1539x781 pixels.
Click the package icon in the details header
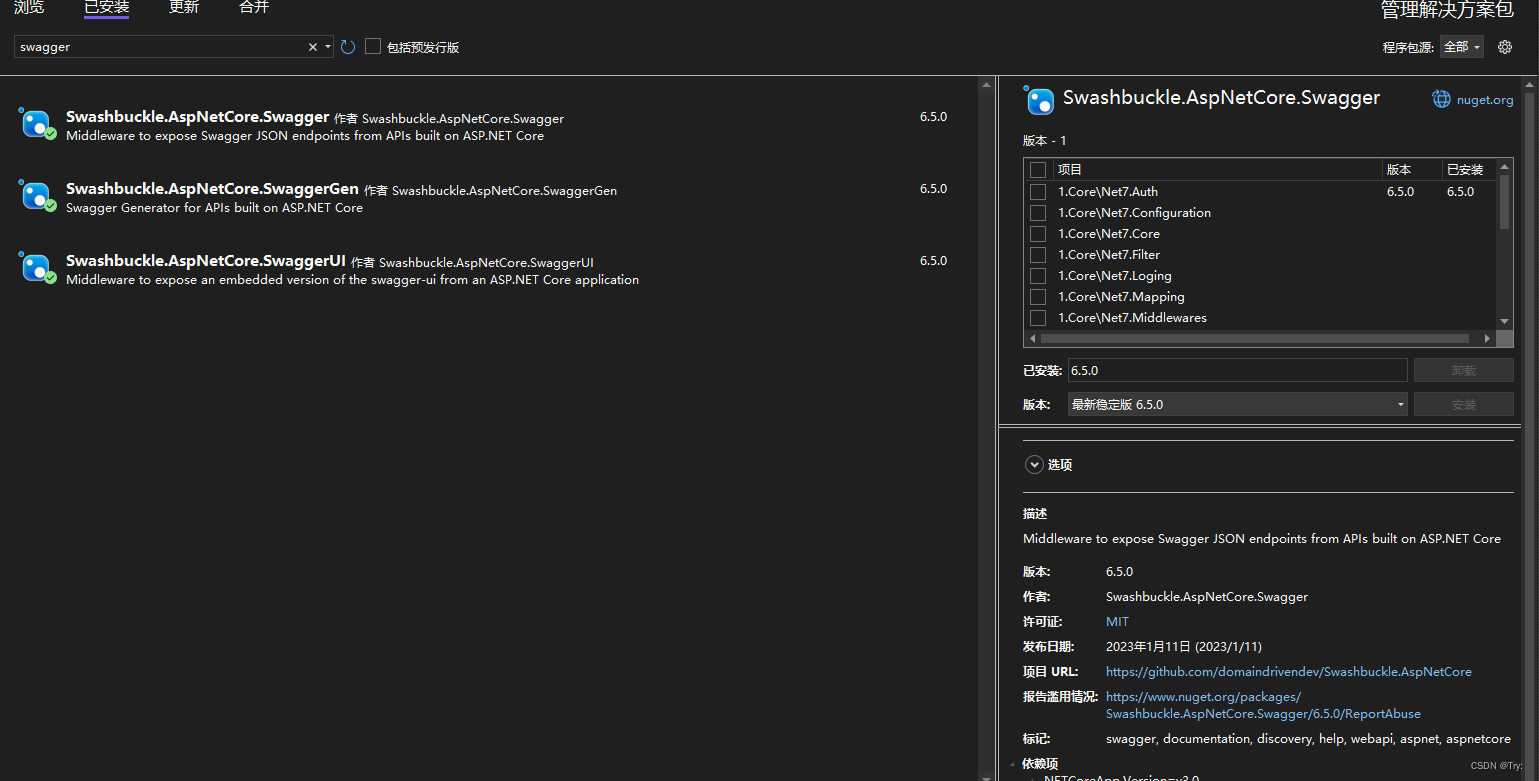pyautogui.click(x=1040, y=100)
